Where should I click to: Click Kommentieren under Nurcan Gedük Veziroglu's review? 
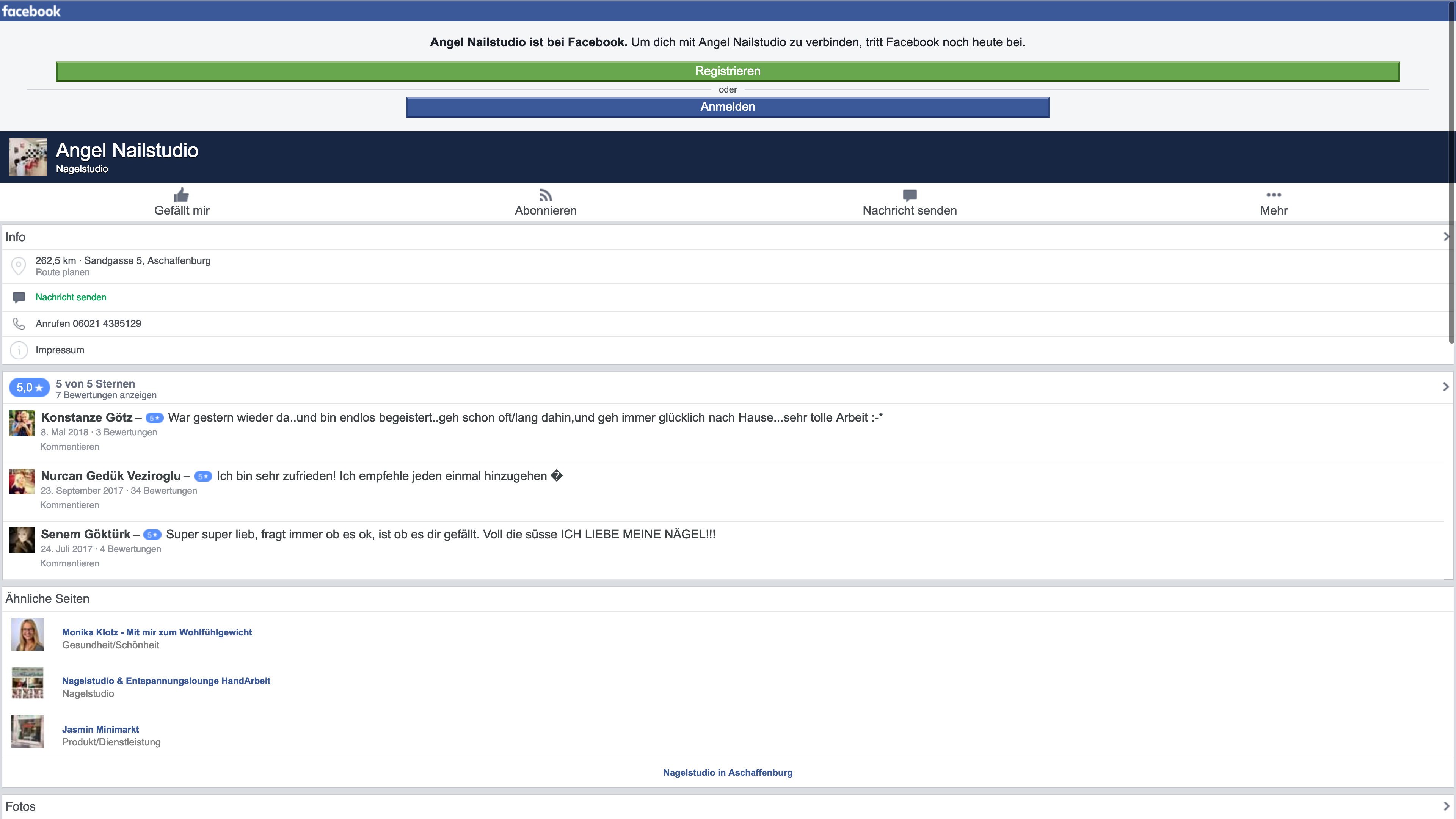69,505
